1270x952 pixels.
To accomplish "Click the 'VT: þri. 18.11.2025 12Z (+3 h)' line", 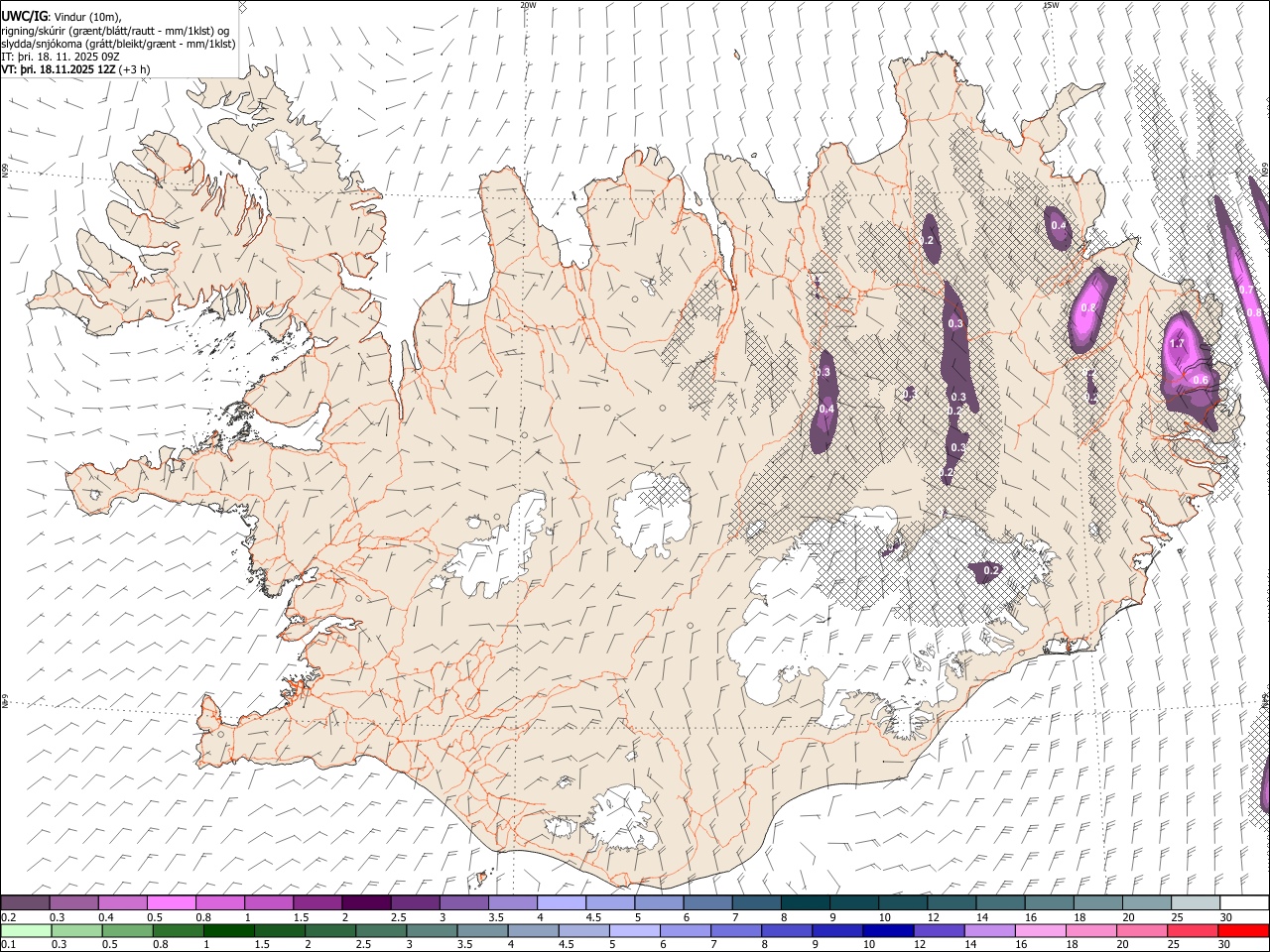I will tap(76, 69).
